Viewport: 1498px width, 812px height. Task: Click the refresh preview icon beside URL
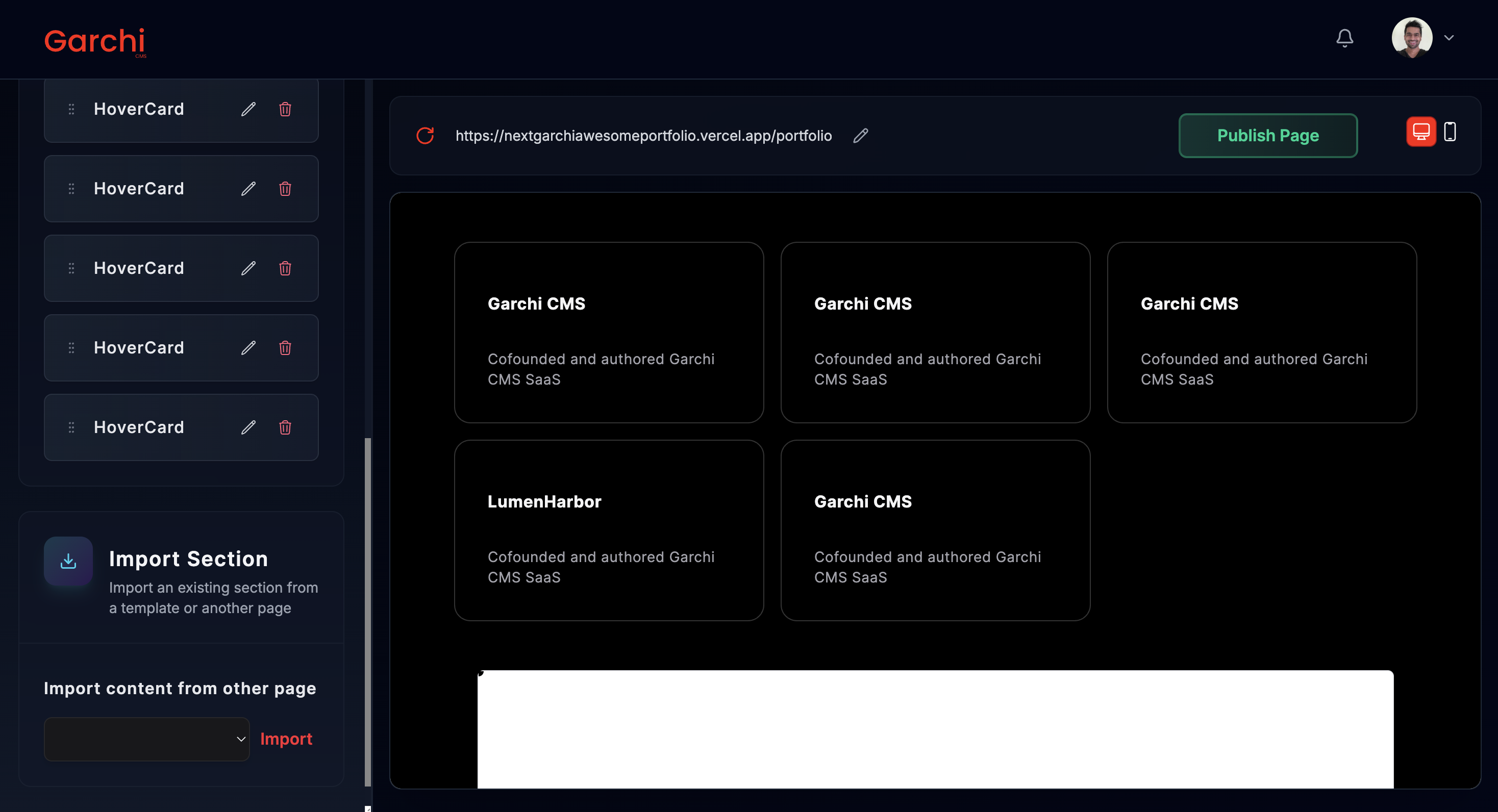point(425,136)
